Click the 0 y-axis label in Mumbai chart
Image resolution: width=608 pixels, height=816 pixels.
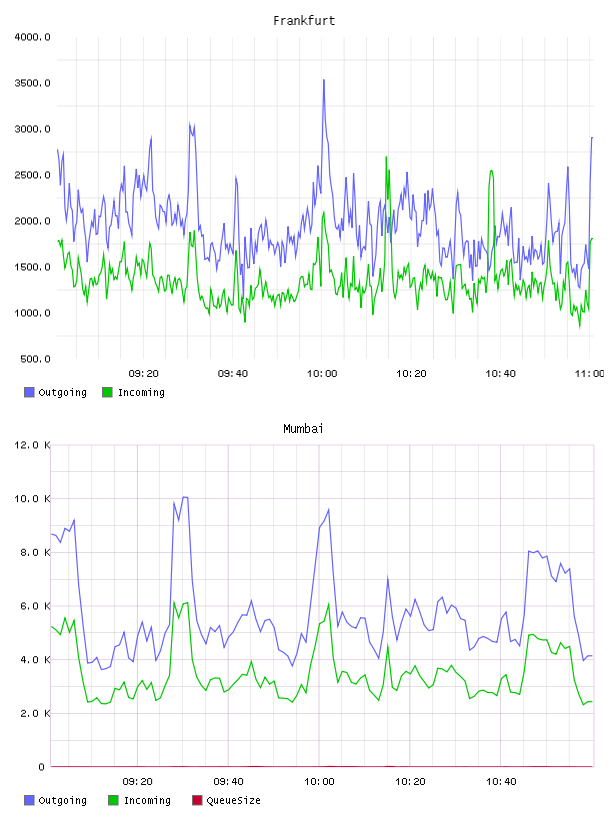coord(41,767)
